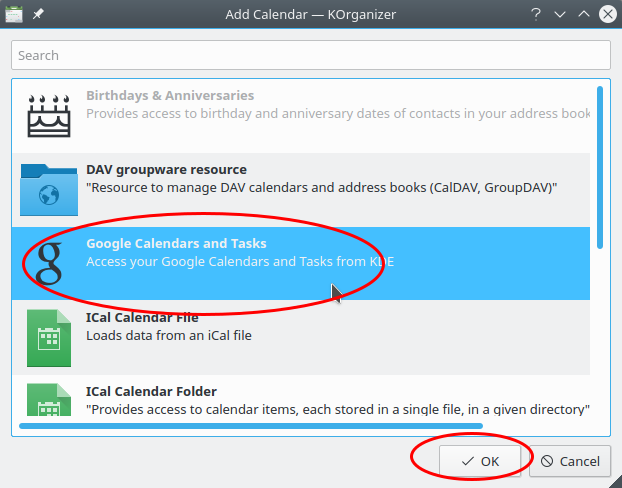Click the Google 'g' logo icon
The image size is (622, 488).
coord(49,263)
